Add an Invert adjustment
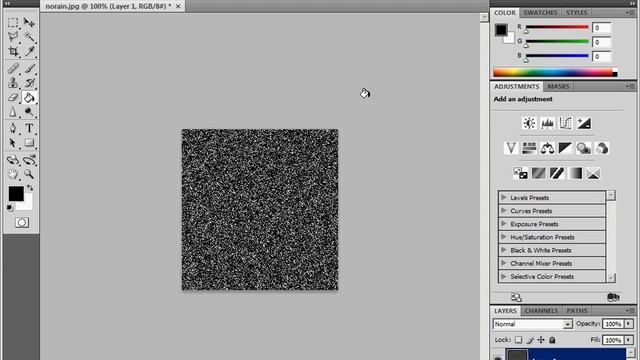 (520, 173)
